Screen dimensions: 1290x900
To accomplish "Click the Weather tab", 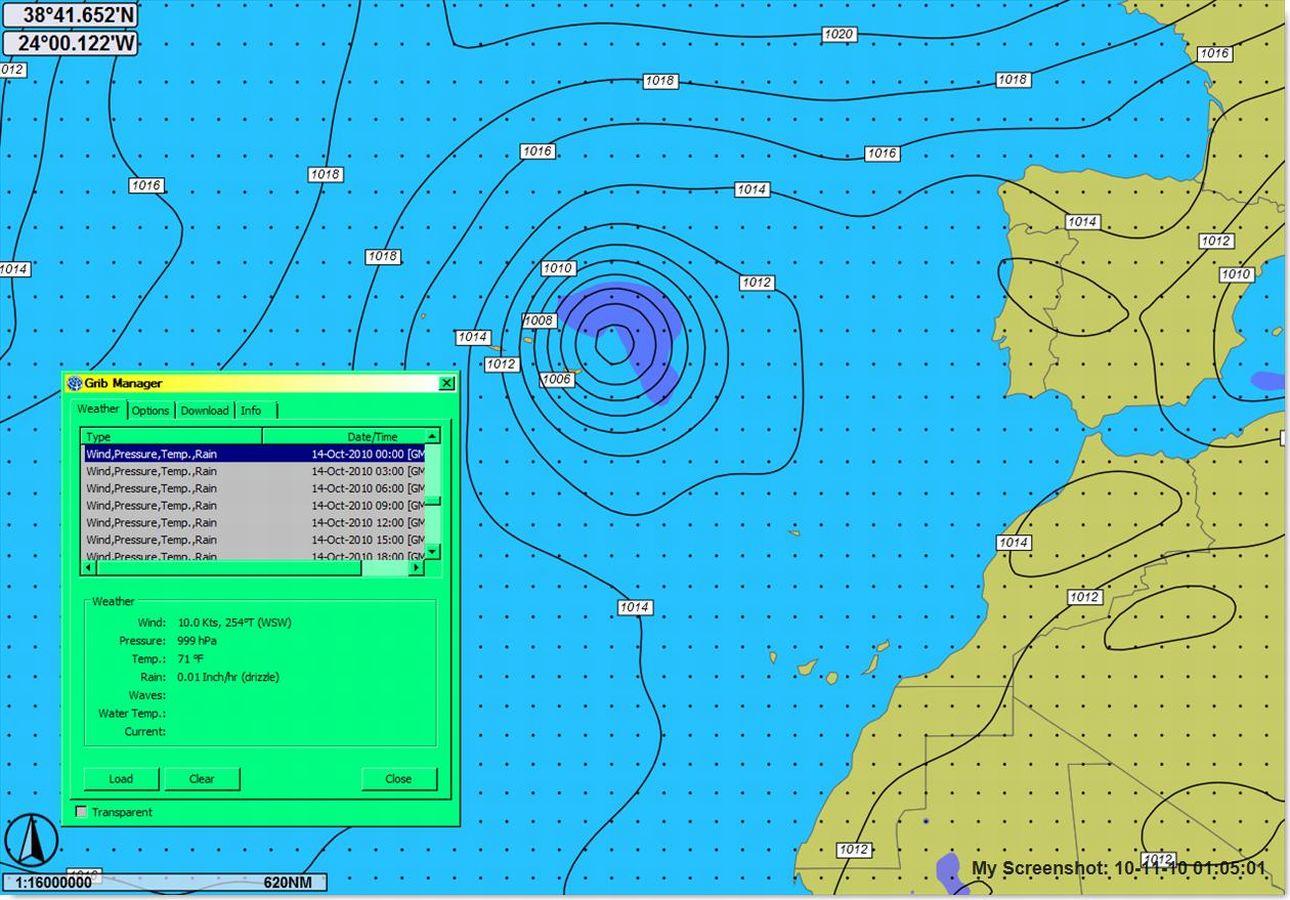I will point(98,409).
